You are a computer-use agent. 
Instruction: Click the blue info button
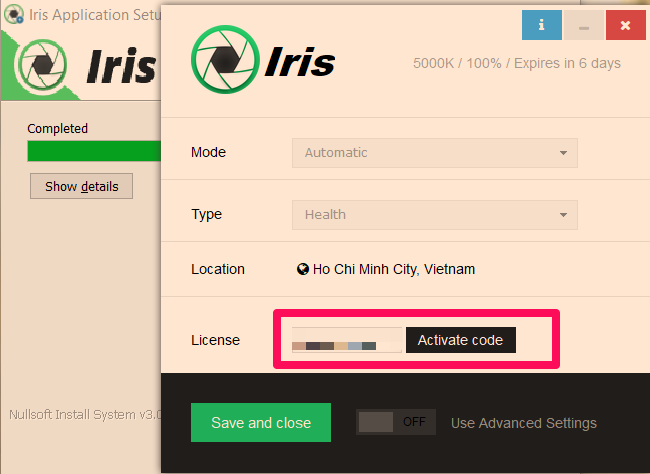[541, 25]
